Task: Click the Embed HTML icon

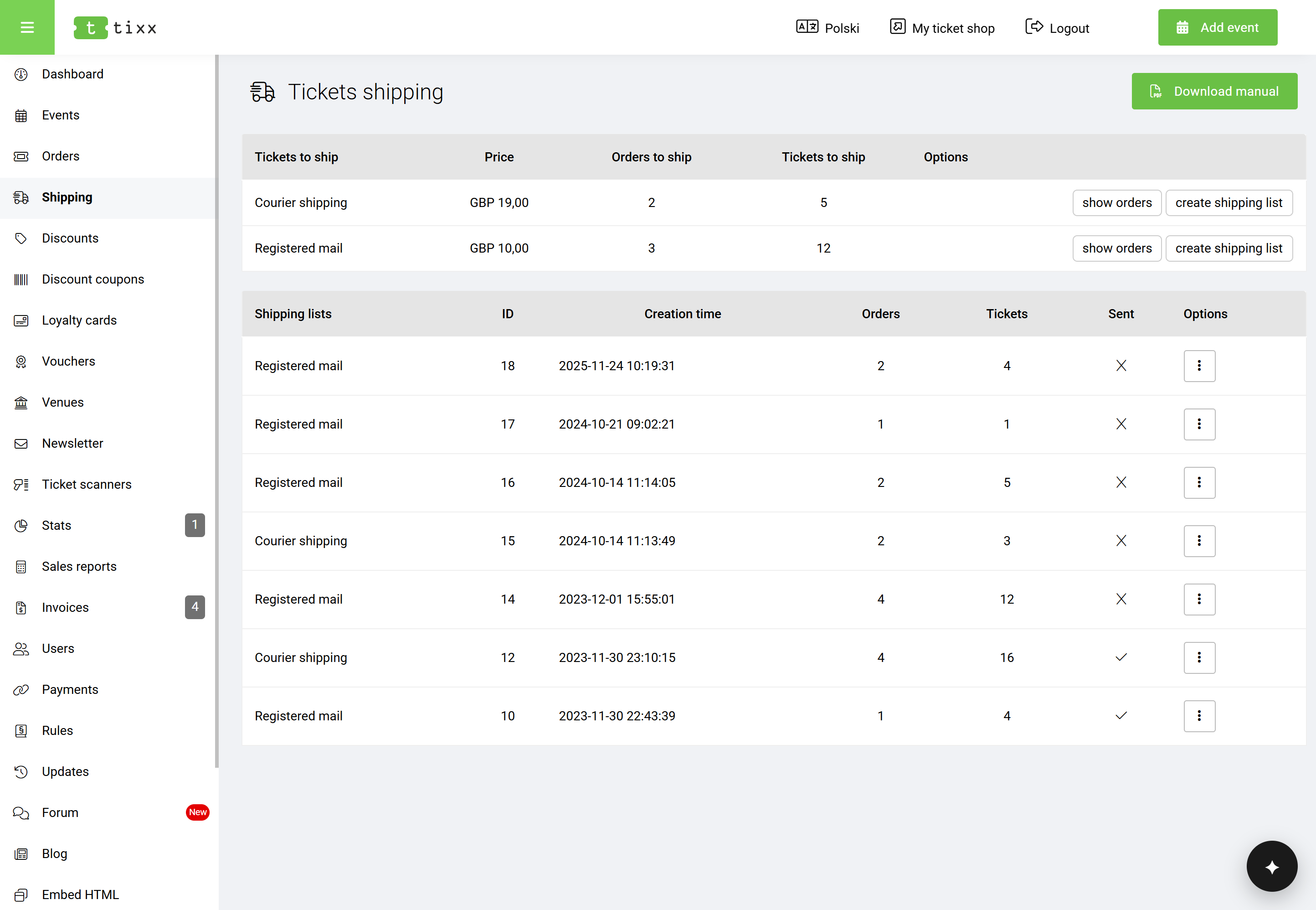Action: click(x=21, y=895)
